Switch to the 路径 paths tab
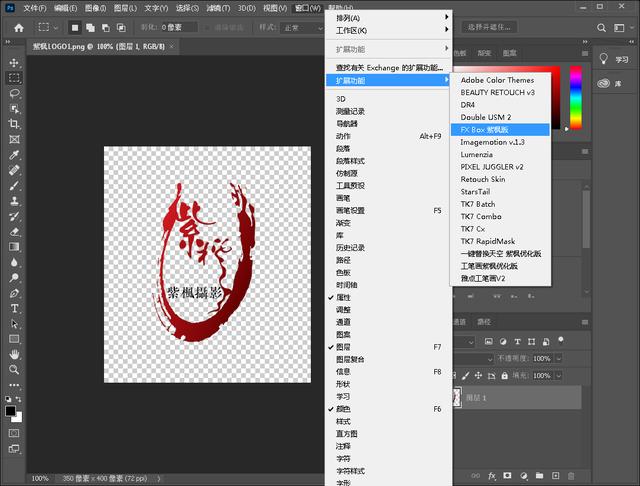Screen dimensions: 640x486 pos(484,322)
